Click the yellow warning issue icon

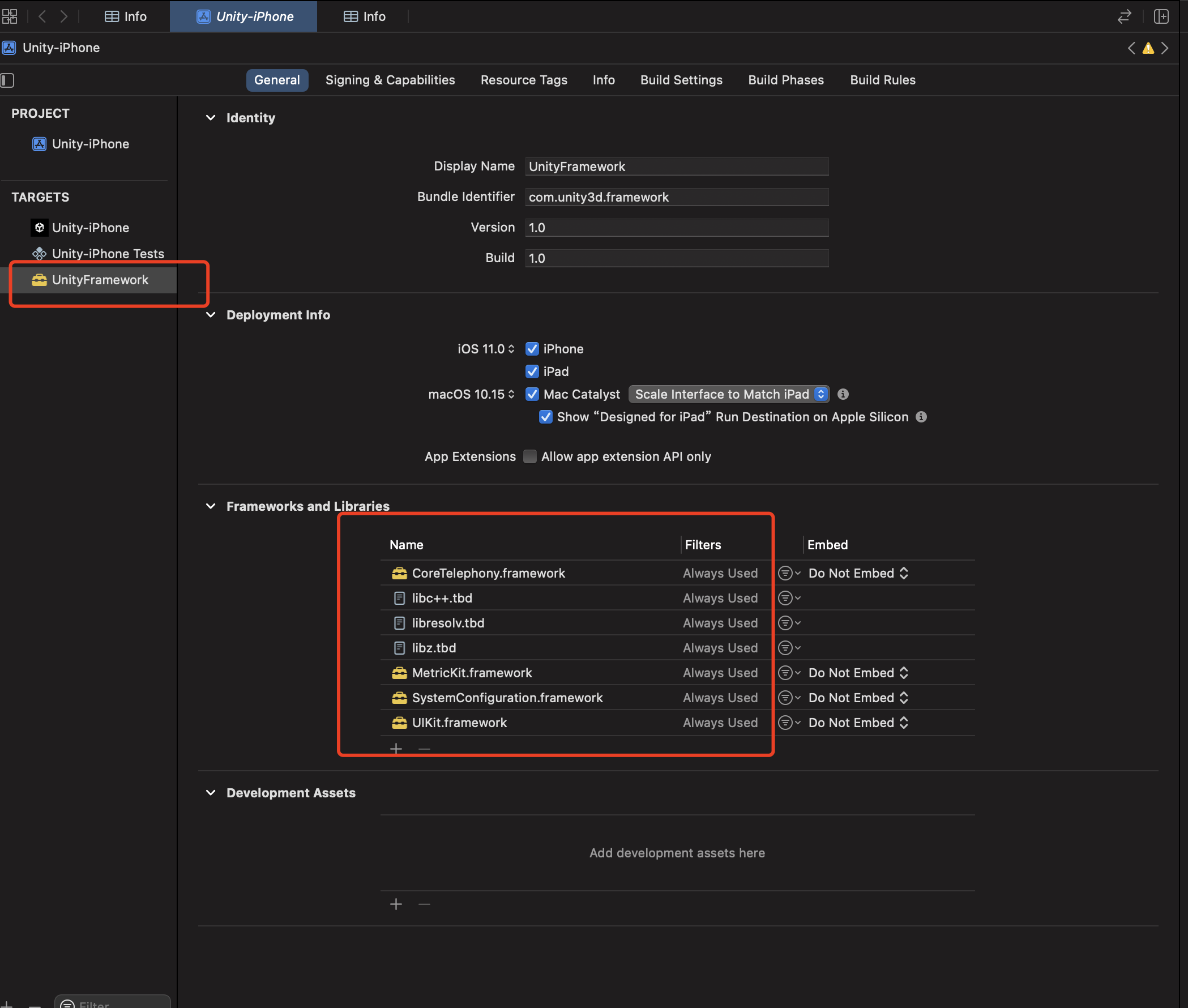click(x=1147, y=48)
